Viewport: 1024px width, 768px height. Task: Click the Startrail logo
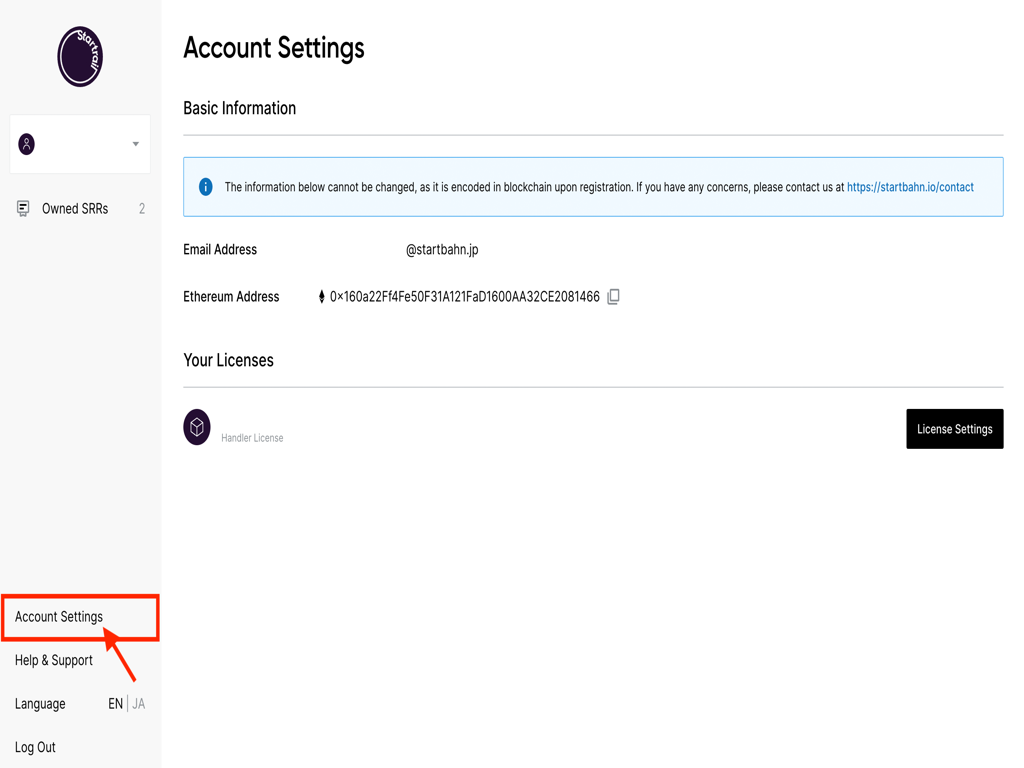pyautogui.click(x=80, y=56)
